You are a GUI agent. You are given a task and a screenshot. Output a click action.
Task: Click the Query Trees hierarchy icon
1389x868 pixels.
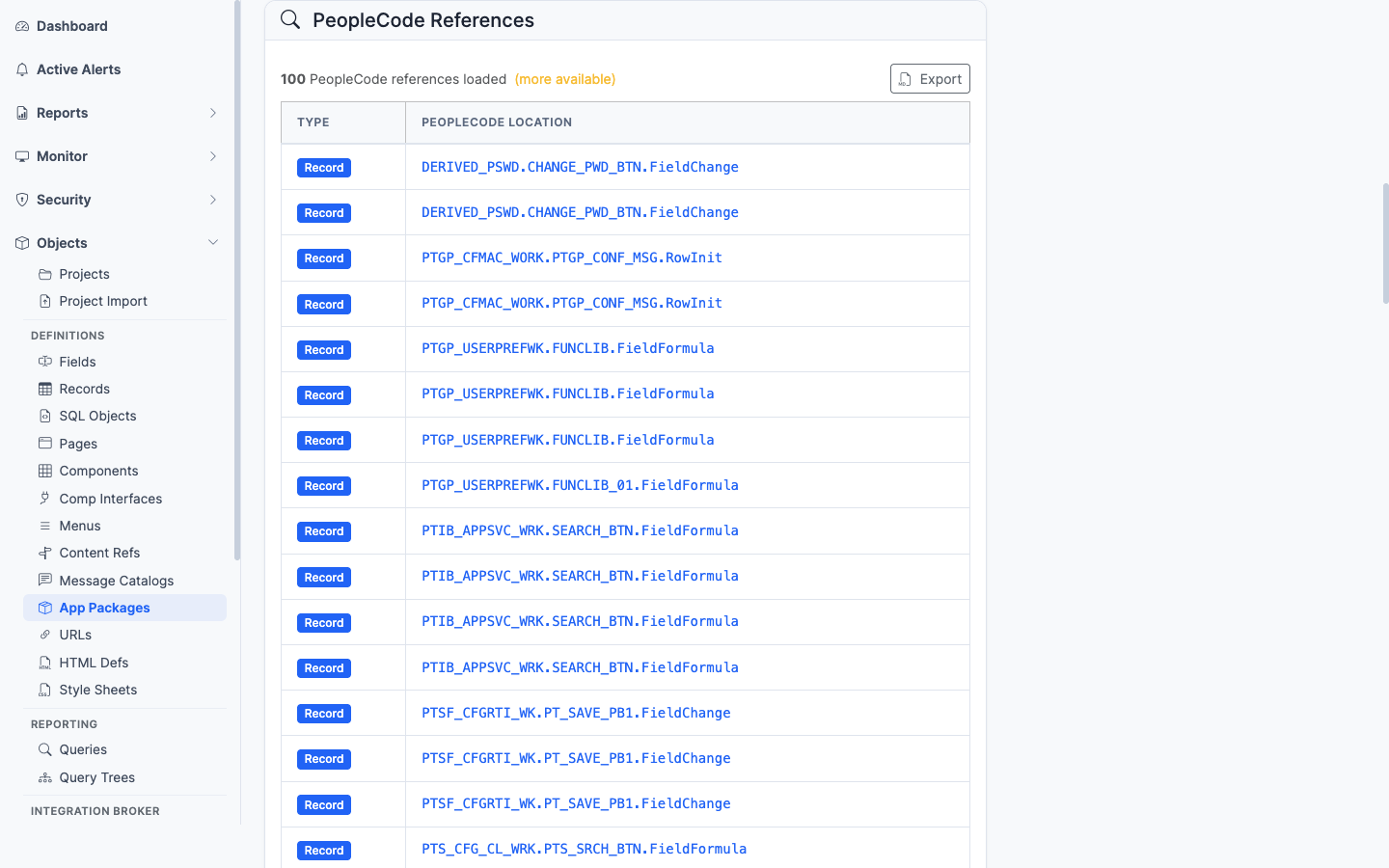(45, 777)
